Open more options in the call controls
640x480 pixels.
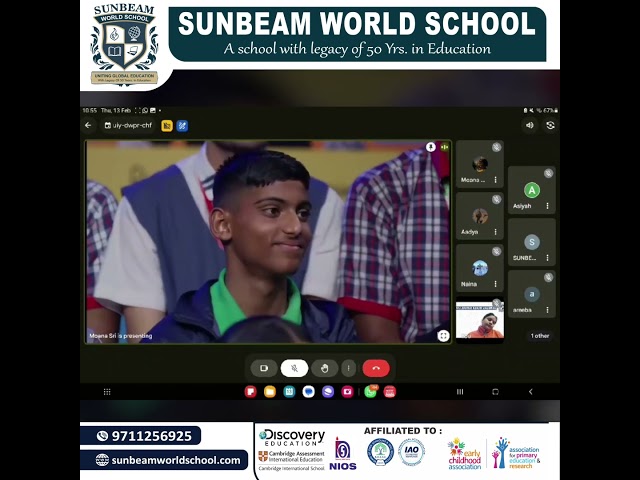348,368
